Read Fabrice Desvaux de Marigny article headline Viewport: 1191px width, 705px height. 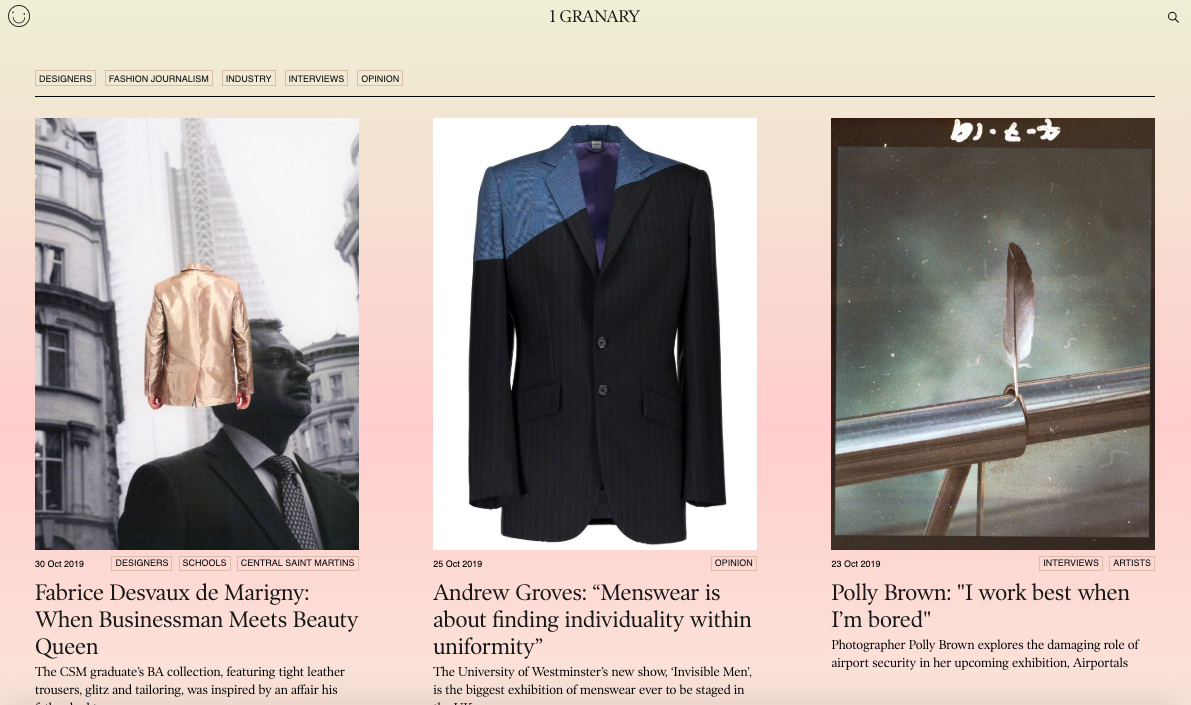pos(197,619)
